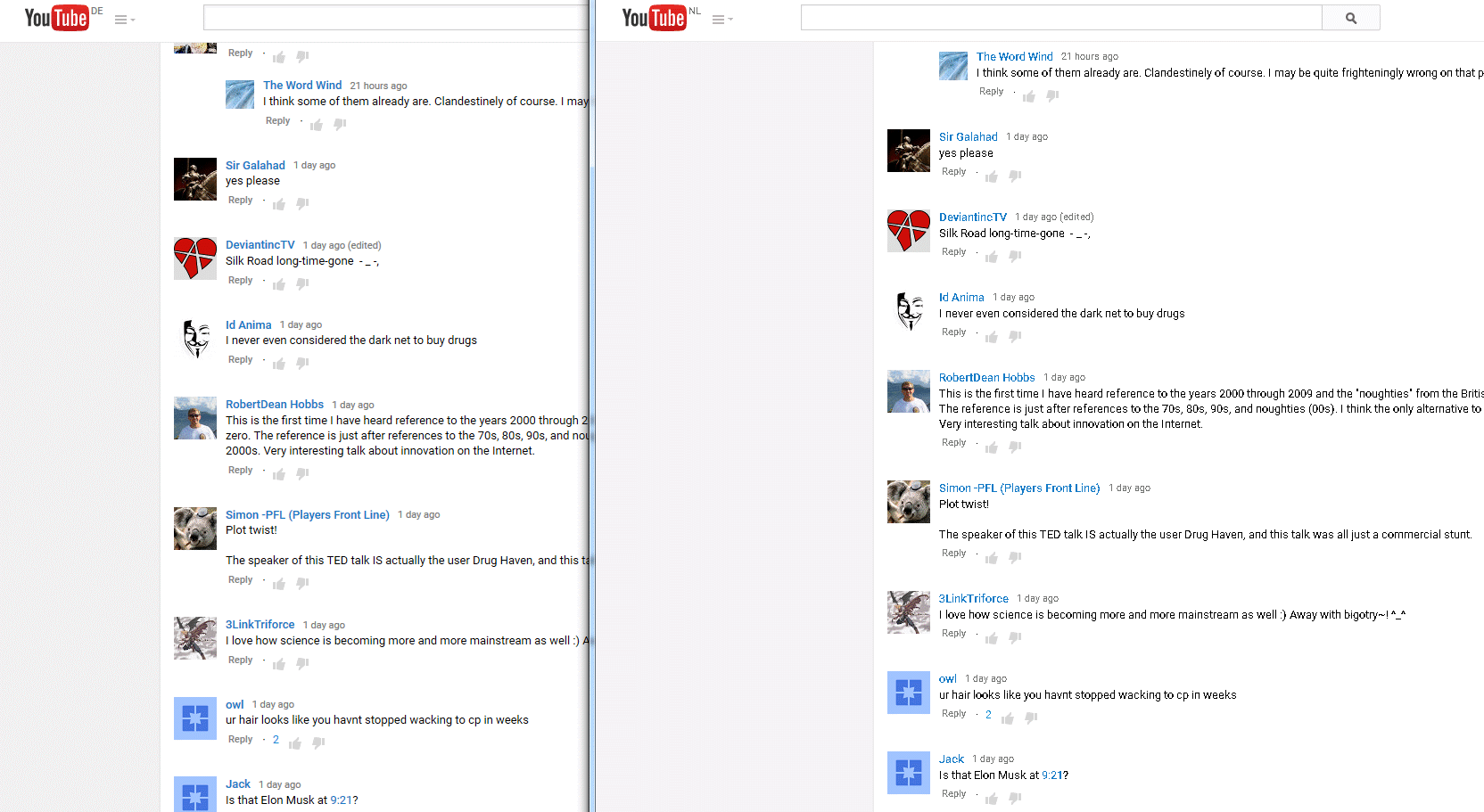Click the YouTube NL logo

tap(654, 18)
